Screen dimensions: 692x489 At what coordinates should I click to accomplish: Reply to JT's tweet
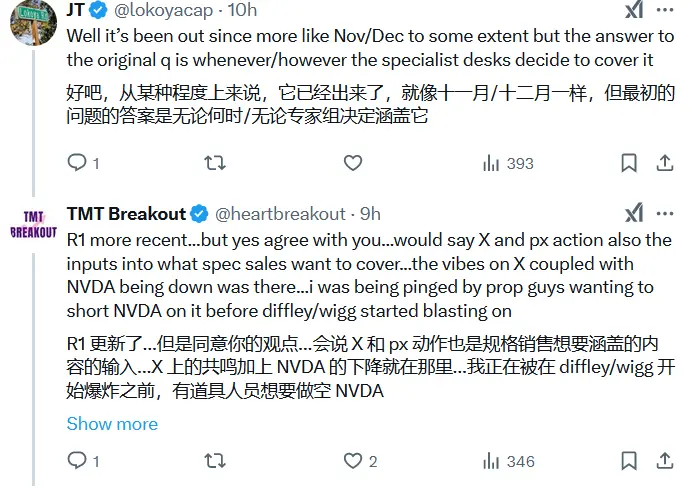(x=77, y=162)
